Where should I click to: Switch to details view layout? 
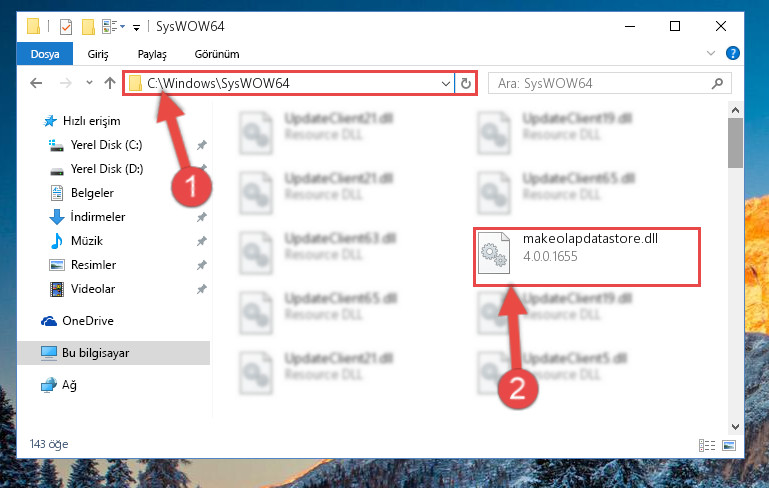(x=707, y=445)
